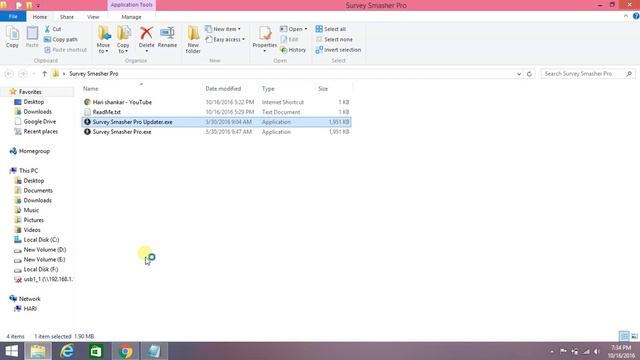640x360 pixels.
Task: Open Music under This PC
Action: click(31, 210)
